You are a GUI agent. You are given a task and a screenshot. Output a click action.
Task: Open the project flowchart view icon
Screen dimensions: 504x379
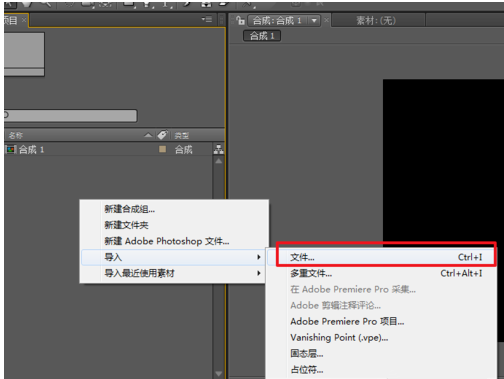coord(218,149)
